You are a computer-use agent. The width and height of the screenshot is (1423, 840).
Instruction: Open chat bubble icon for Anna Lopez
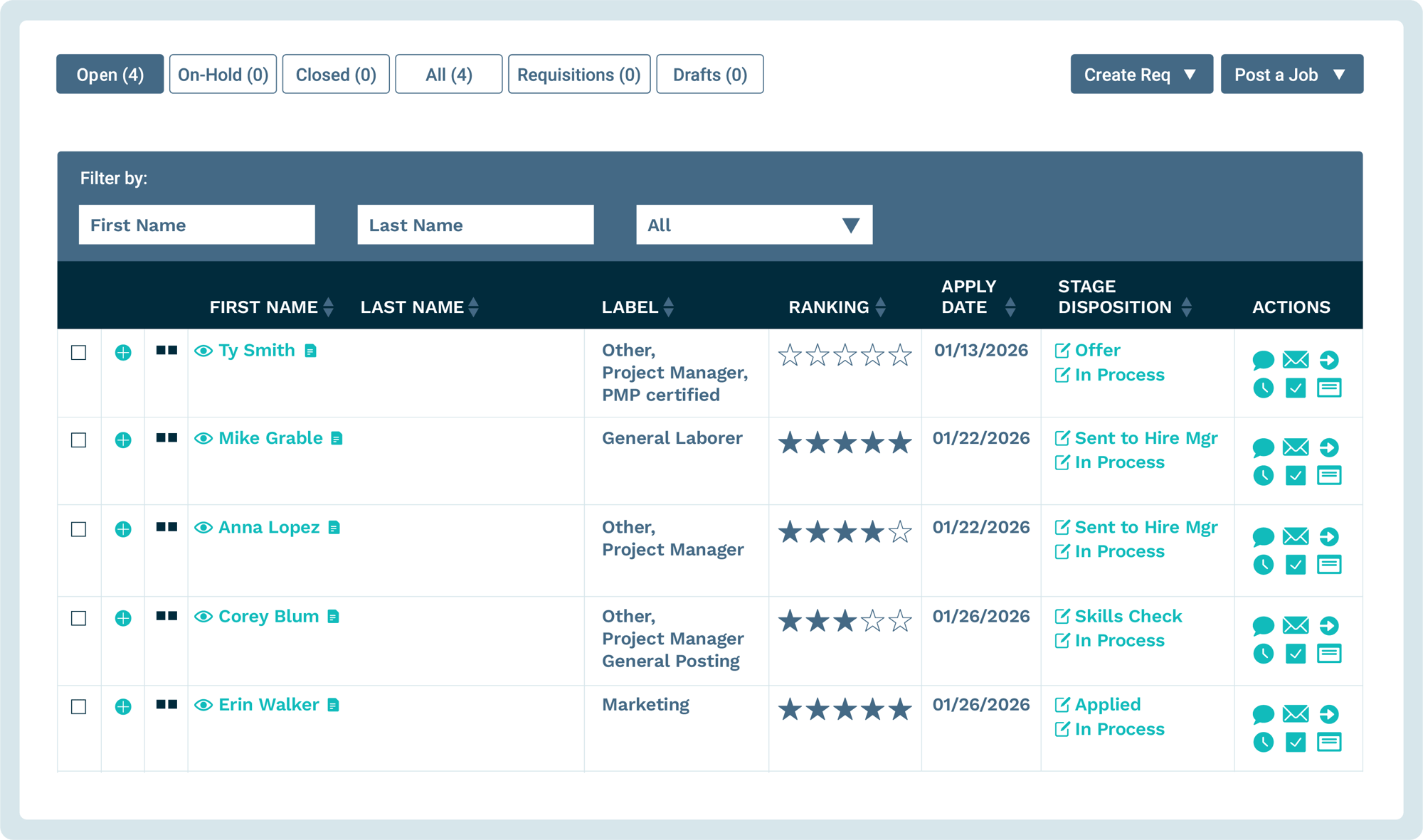pyautogui.click(x=1263, y=537)
